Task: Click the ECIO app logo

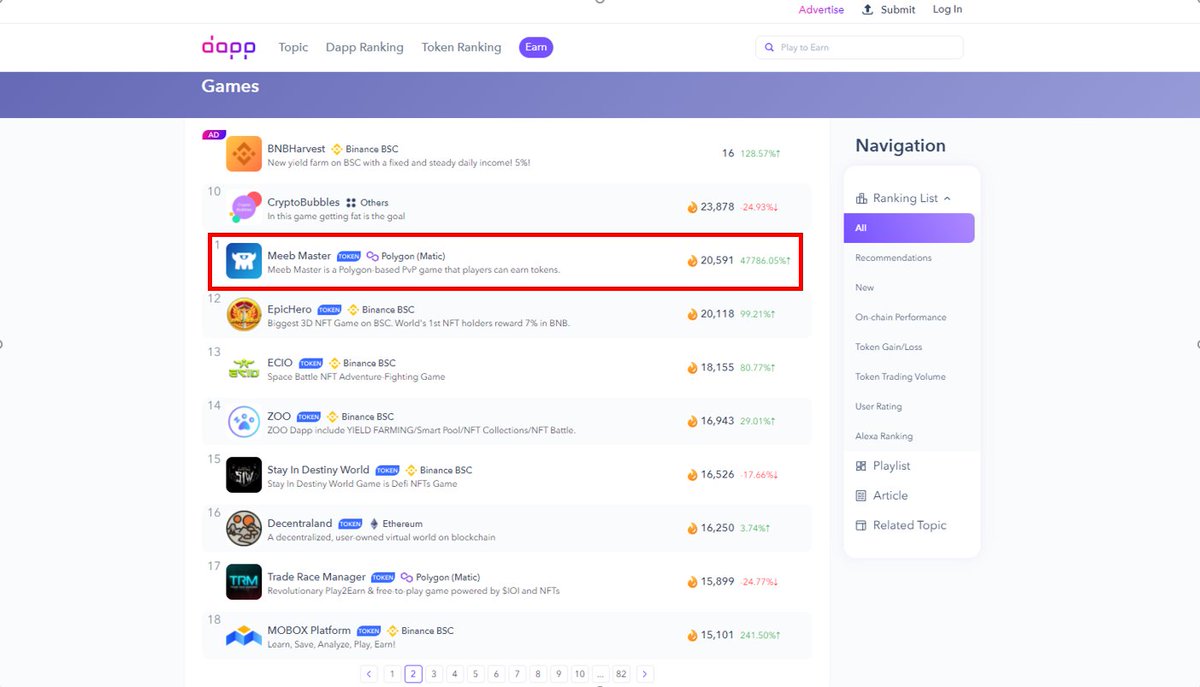Action: (x=244, y=368)
